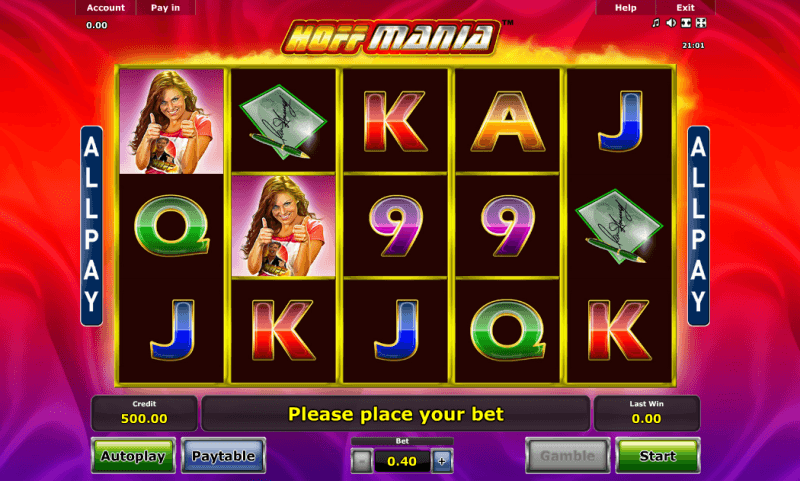Click the greyed-out Gamble button
Screen dimensions: 800x481
pos(568,455)
